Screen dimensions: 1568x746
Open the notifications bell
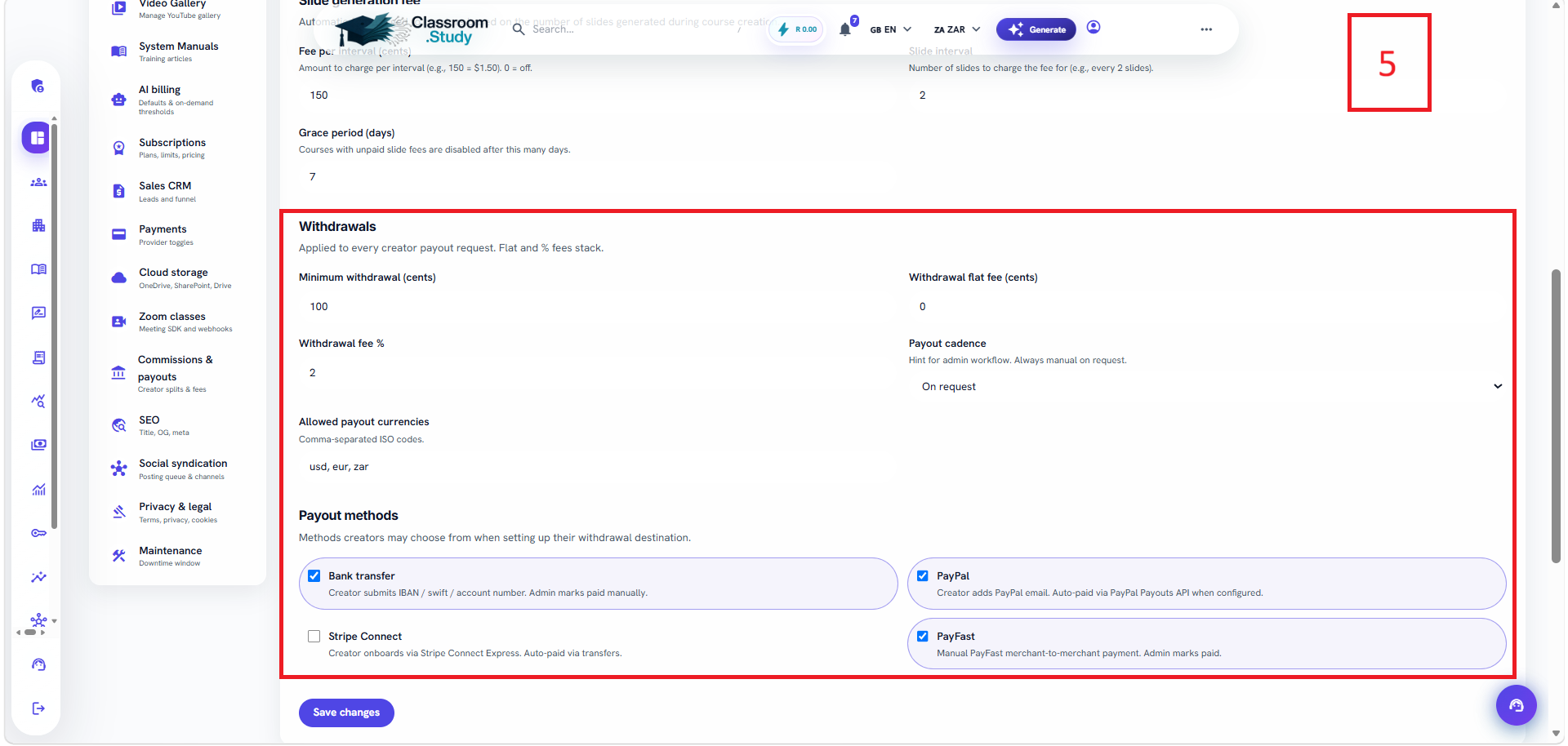845,29
